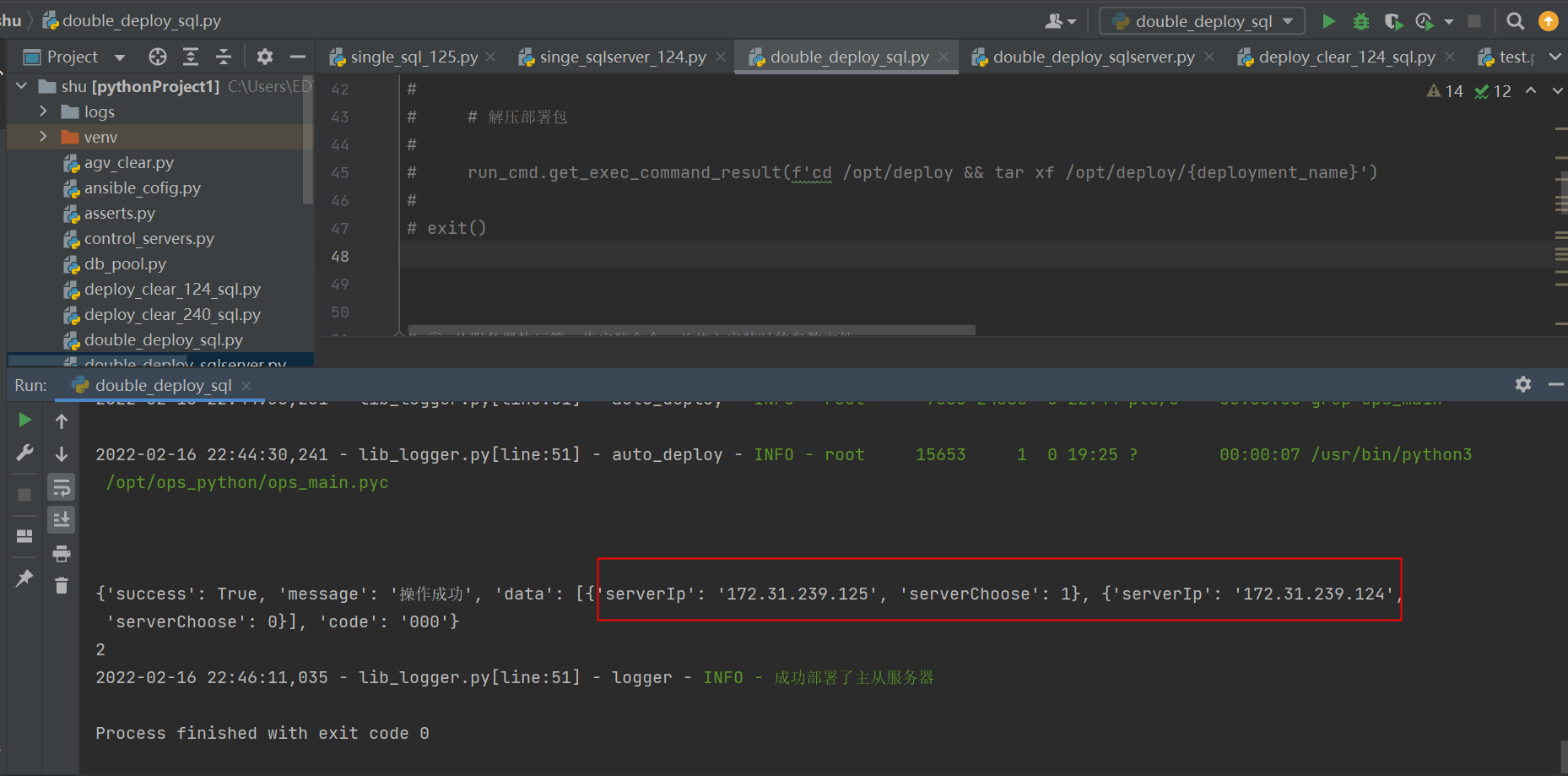The image size is (1568, 776).
Task: Open Run panel settings gear
Action: 1523,384
